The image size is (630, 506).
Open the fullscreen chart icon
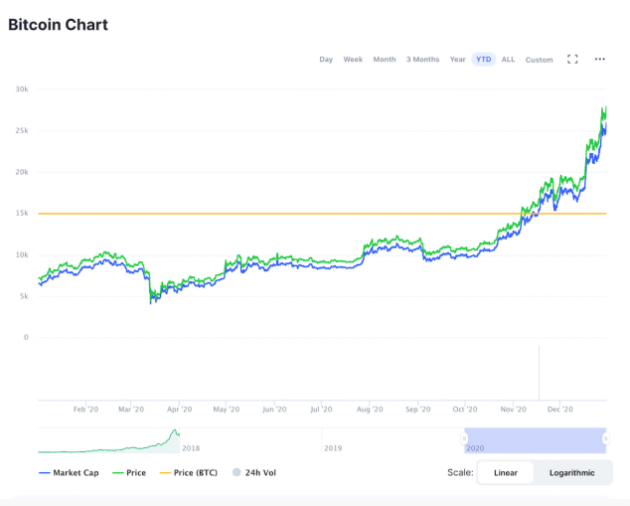click(x=573, y=59)
